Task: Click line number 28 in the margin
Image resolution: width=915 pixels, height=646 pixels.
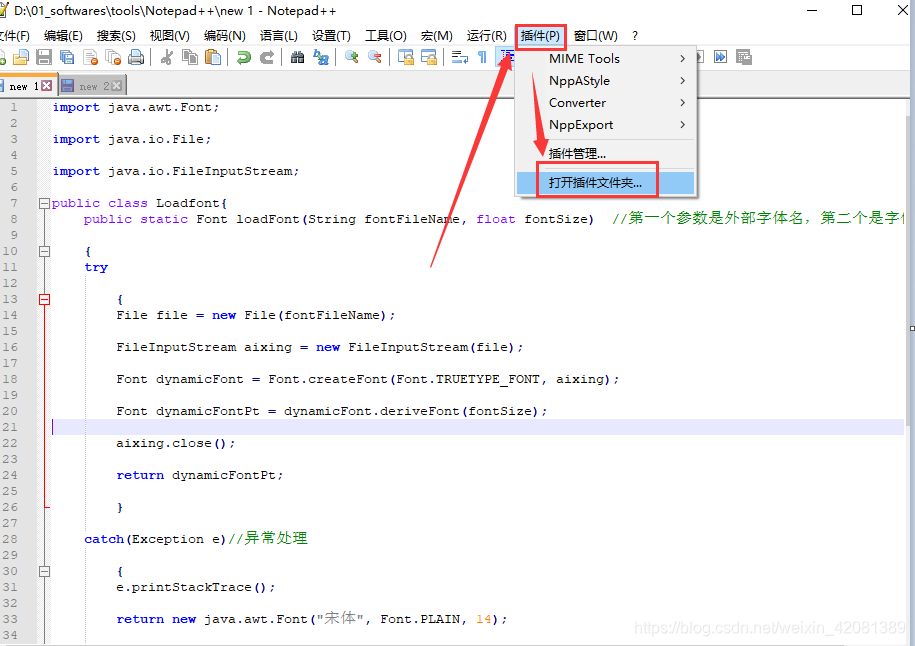Action: click(x=10, y=539)
